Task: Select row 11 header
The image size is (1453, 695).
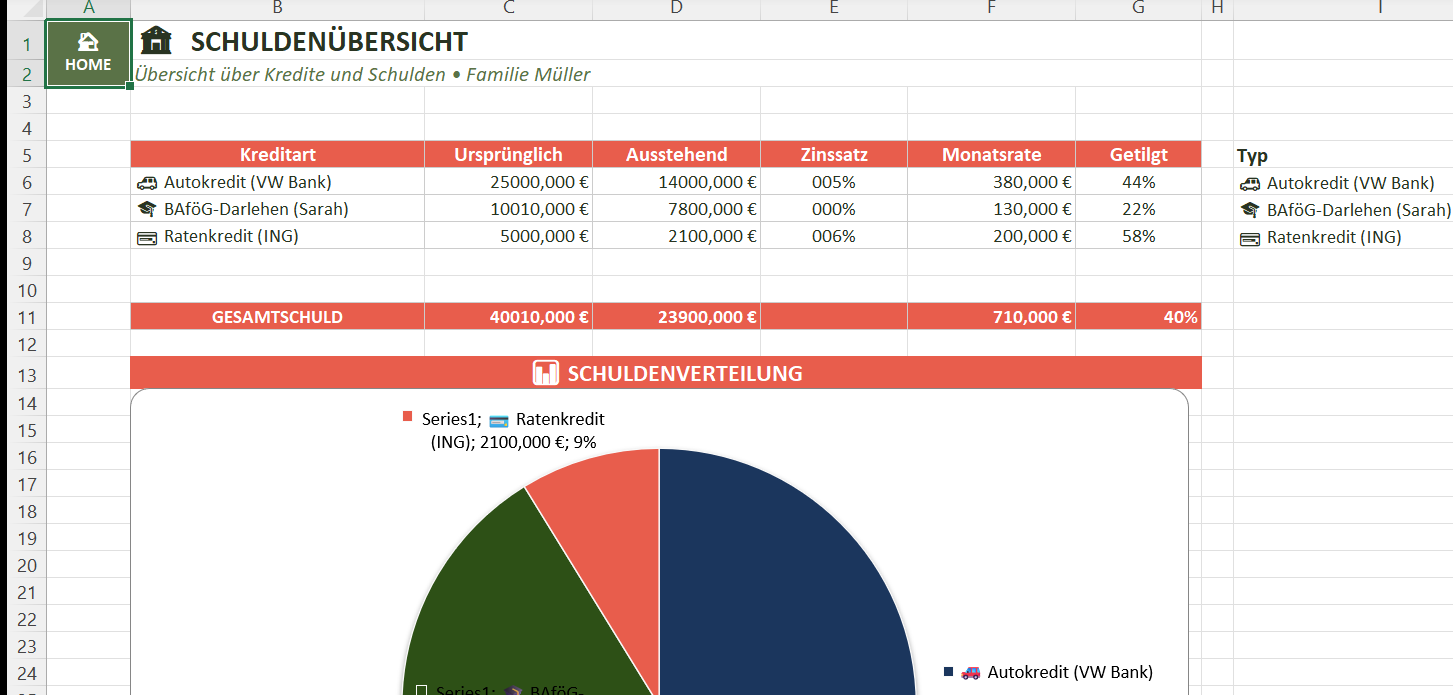Action: pyautogui.click(x=26, y=317)
